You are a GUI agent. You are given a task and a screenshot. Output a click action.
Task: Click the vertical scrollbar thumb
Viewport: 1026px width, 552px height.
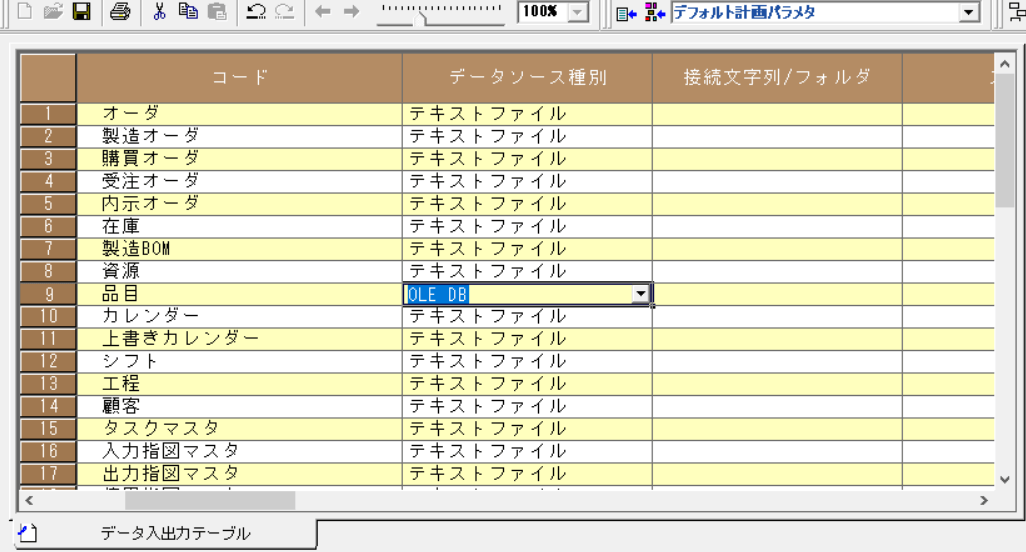click(x=1005, y=140)
